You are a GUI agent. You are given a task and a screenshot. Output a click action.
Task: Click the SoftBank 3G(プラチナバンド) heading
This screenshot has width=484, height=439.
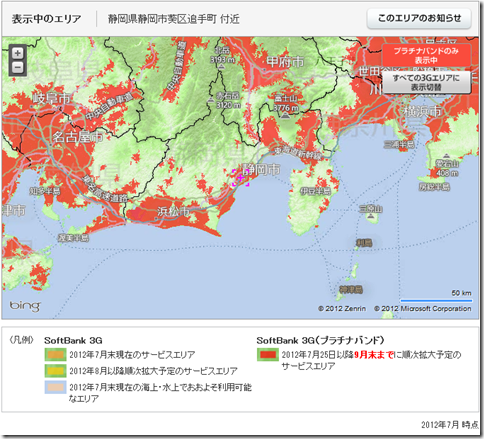coord(321,340)
